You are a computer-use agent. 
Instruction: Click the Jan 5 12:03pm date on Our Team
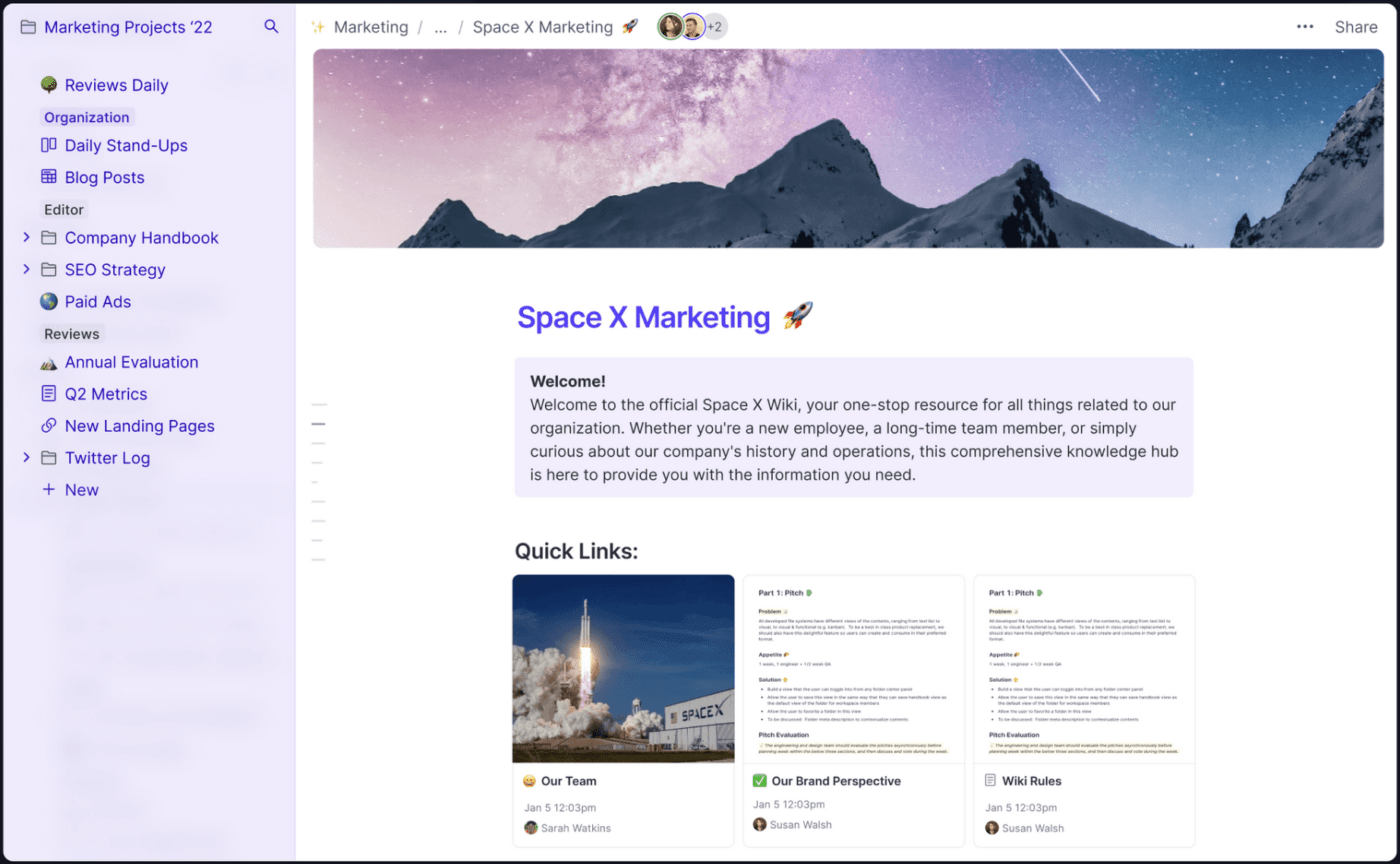pyautogui.click(x=560, y=807)
